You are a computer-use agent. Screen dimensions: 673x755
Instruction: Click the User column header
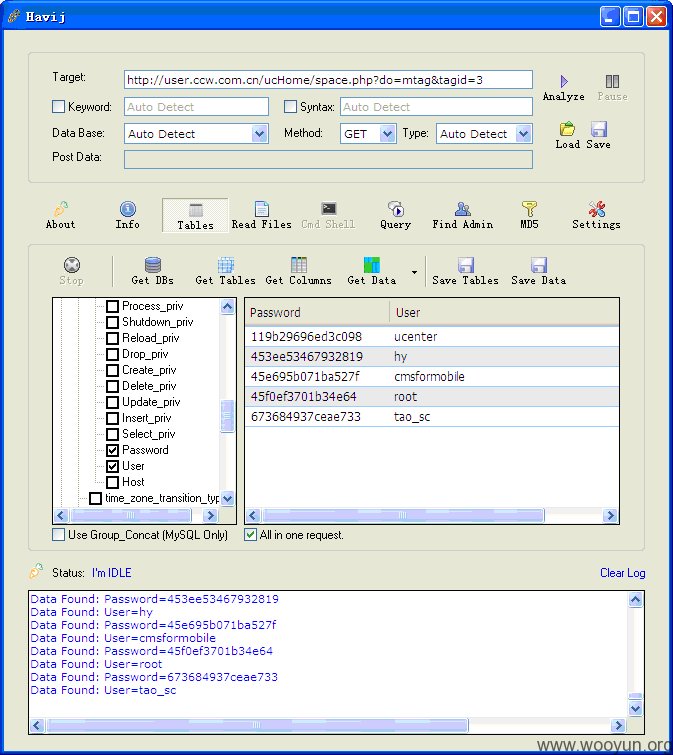pos(504,312)
